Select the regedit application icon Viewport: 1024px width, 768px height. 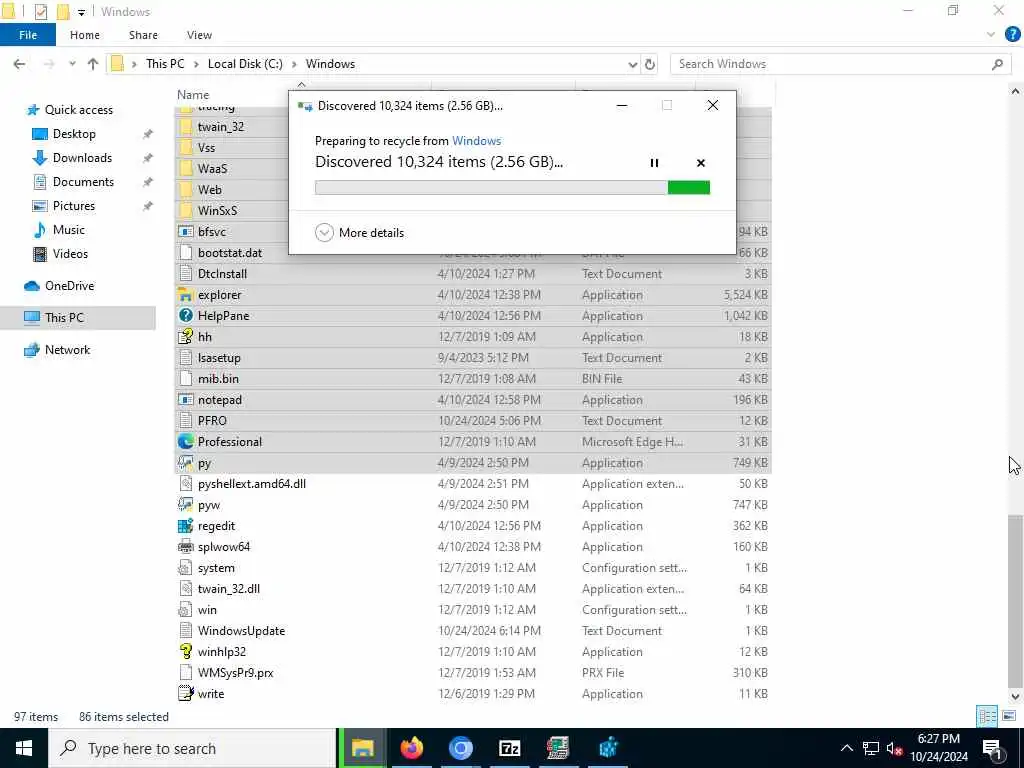(x=186, y=526)
